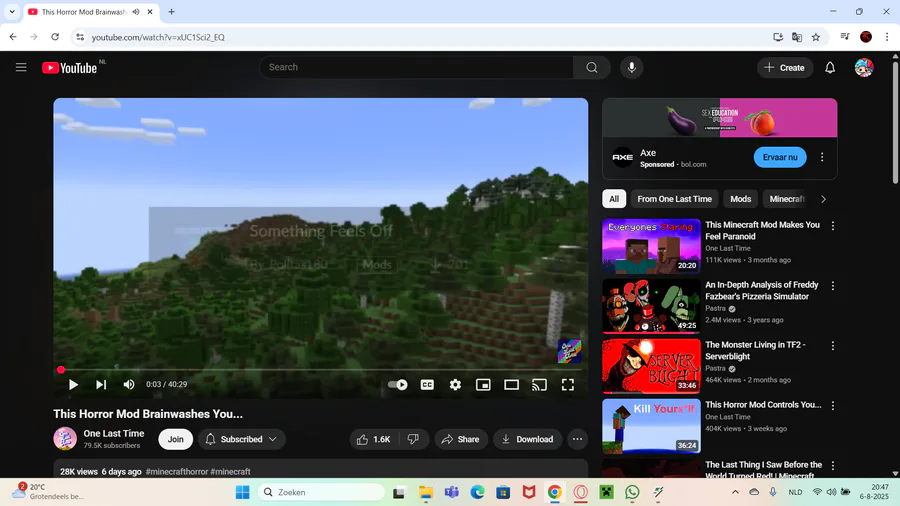Viewport: 900px width, 506px height.
Task: Skip to the next video
Action: click(x=101, y=384)
